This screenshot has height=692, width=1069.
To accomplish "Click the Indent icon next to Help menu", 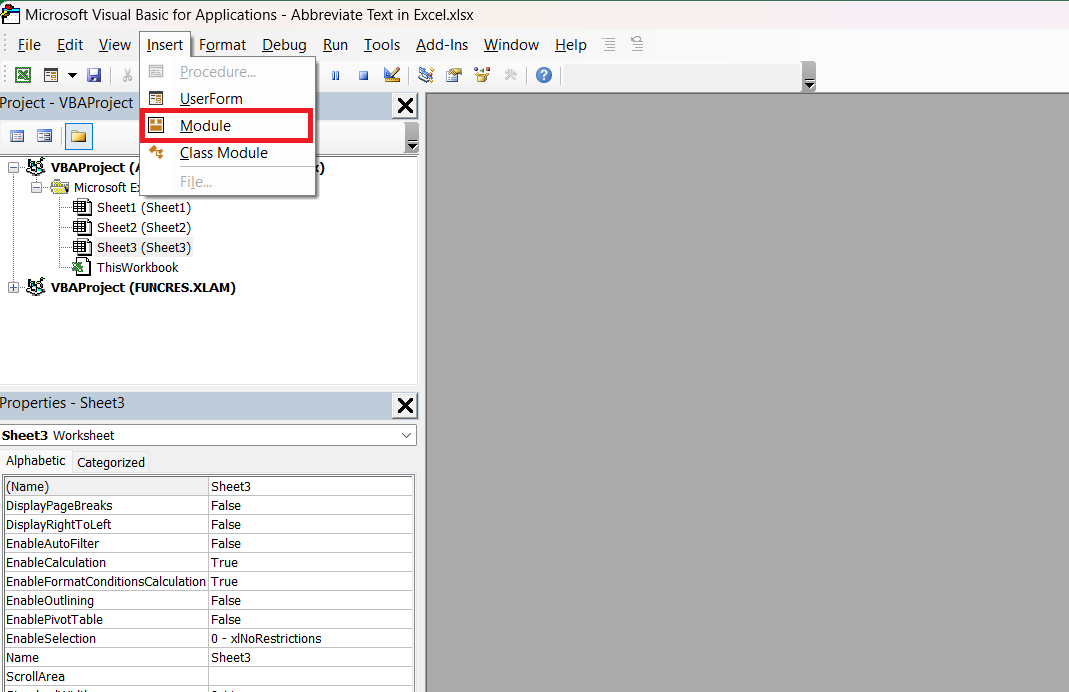I will pyautogui.click(x=609, y=44).
